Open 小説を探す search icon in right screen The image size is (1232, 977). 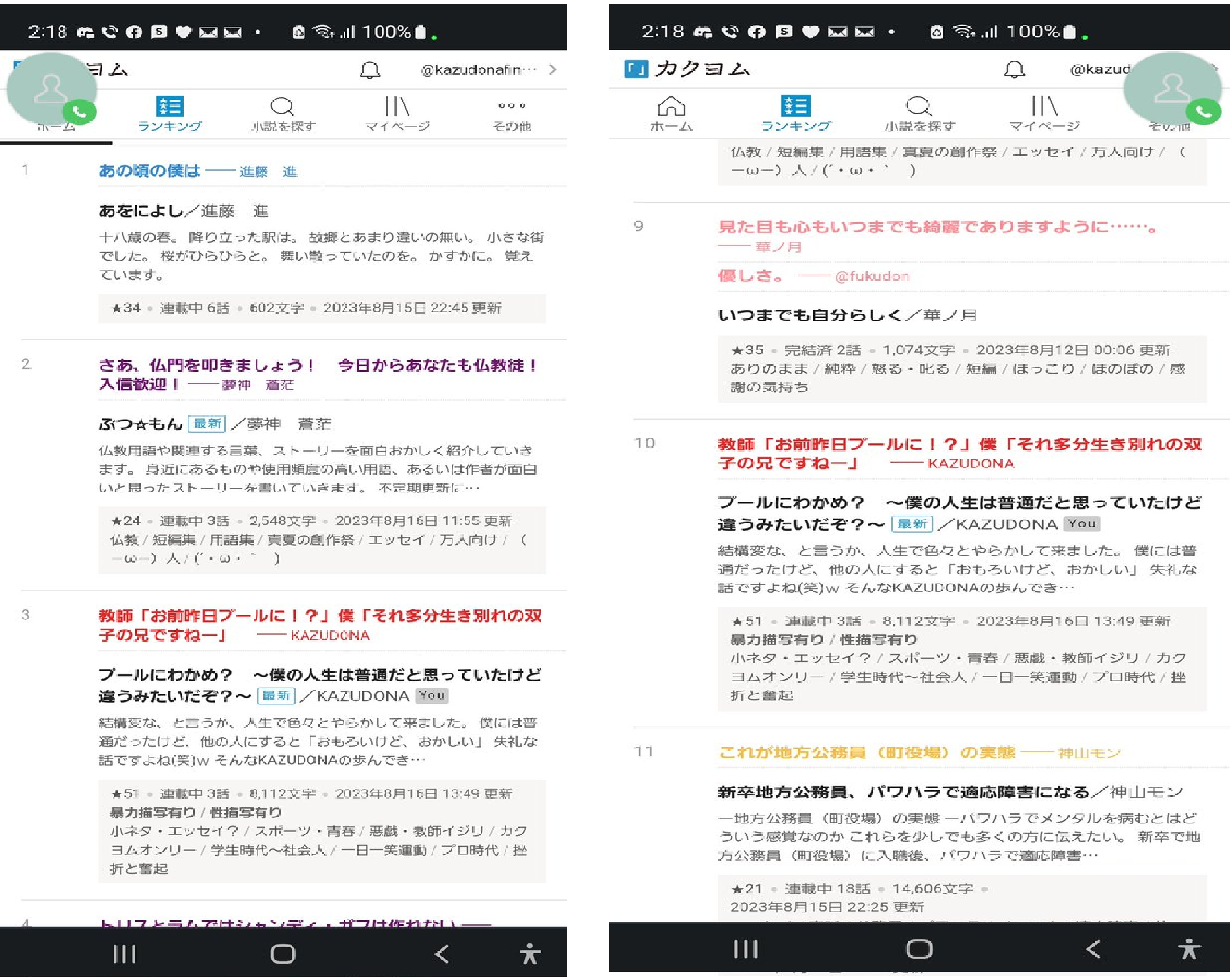(x=919, y=114)
